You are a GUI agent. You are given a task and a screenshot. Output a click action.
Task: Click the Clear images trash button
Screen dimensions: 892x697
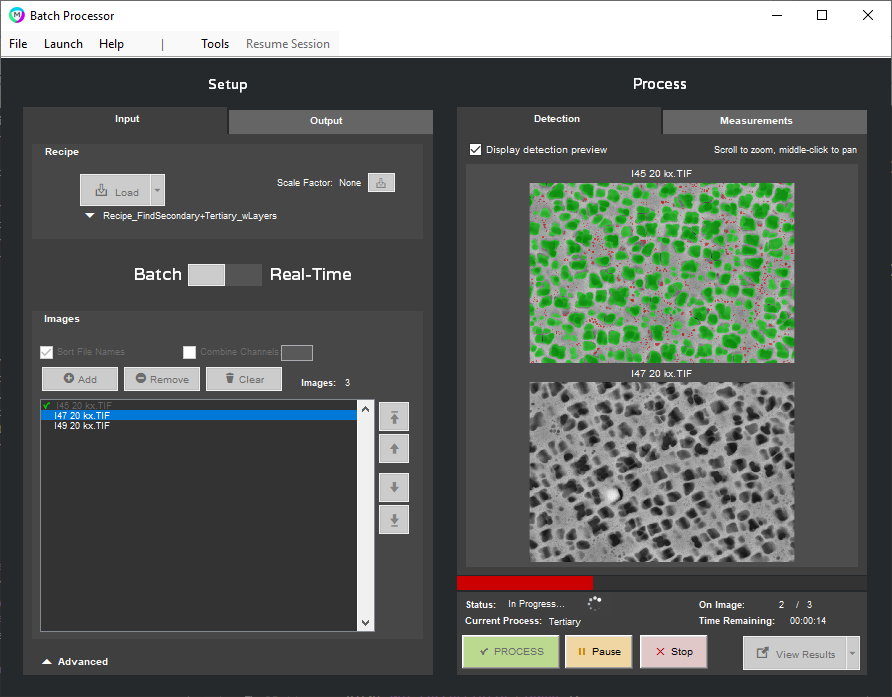click(x=244, y=379)
